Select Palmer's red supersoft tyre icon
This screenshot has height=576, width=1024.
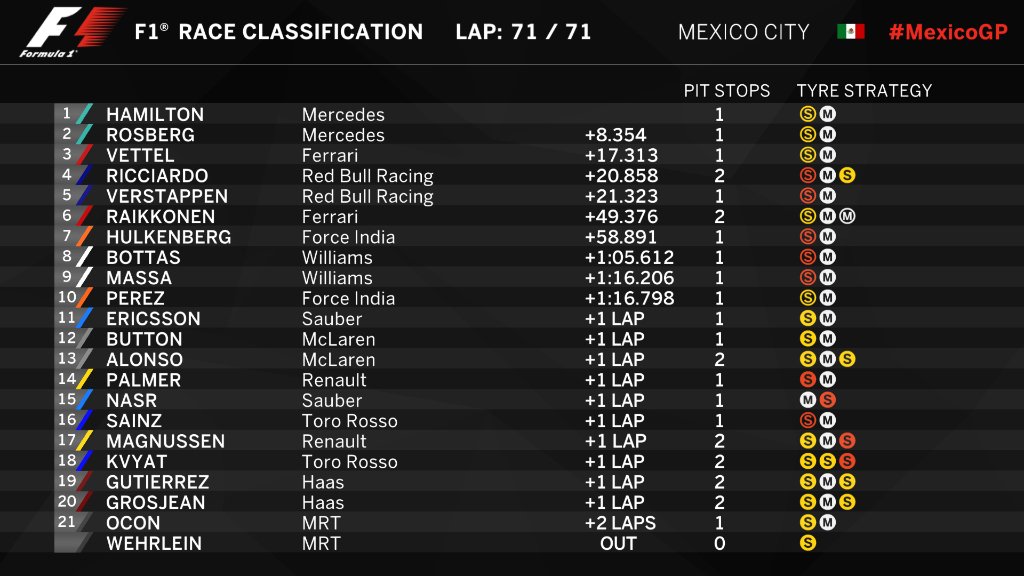(x=808, y=380)
